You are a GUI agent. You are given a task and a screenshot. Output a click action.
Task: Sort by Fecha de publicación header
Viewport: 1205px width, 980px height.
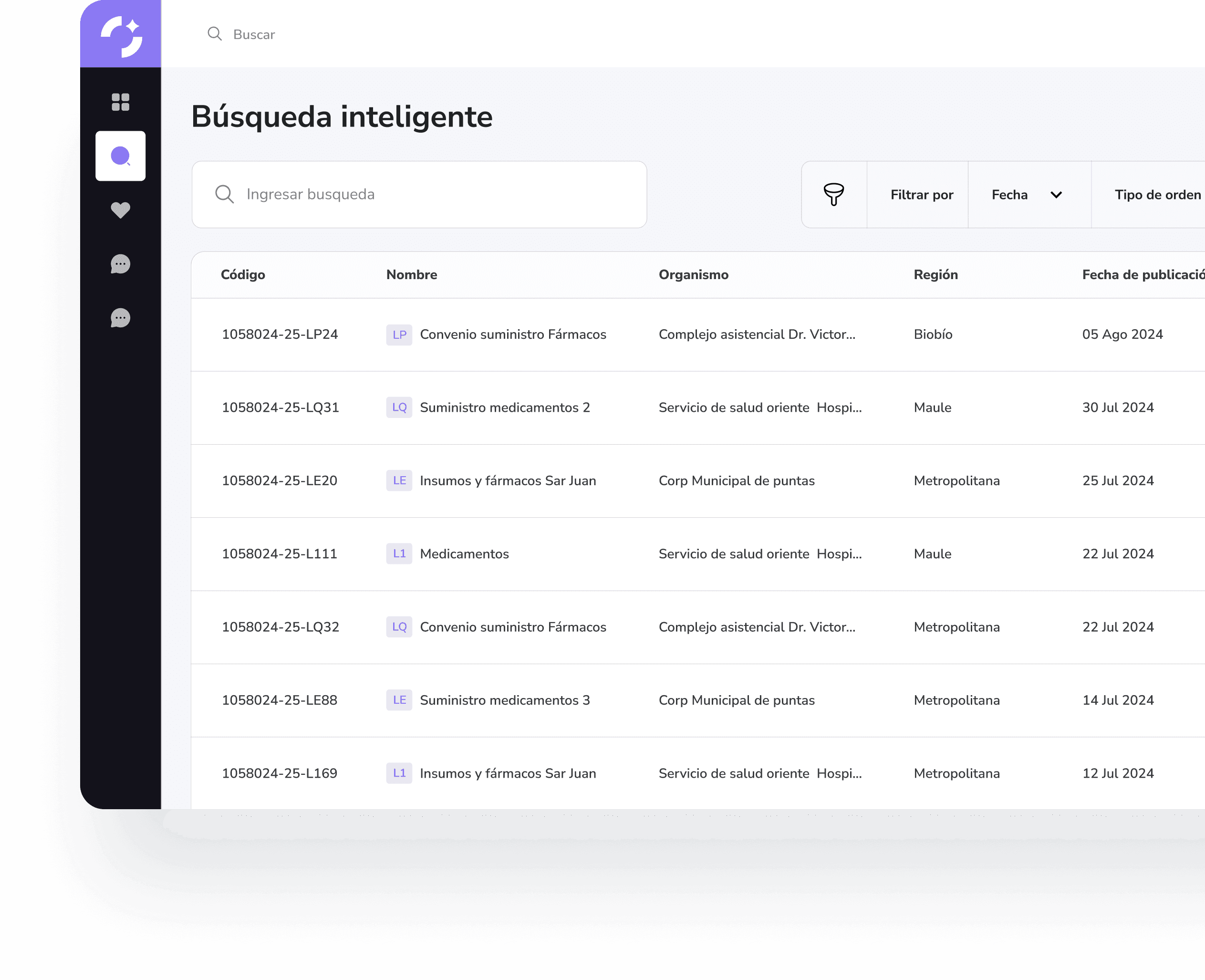[x=1143, y=275]
